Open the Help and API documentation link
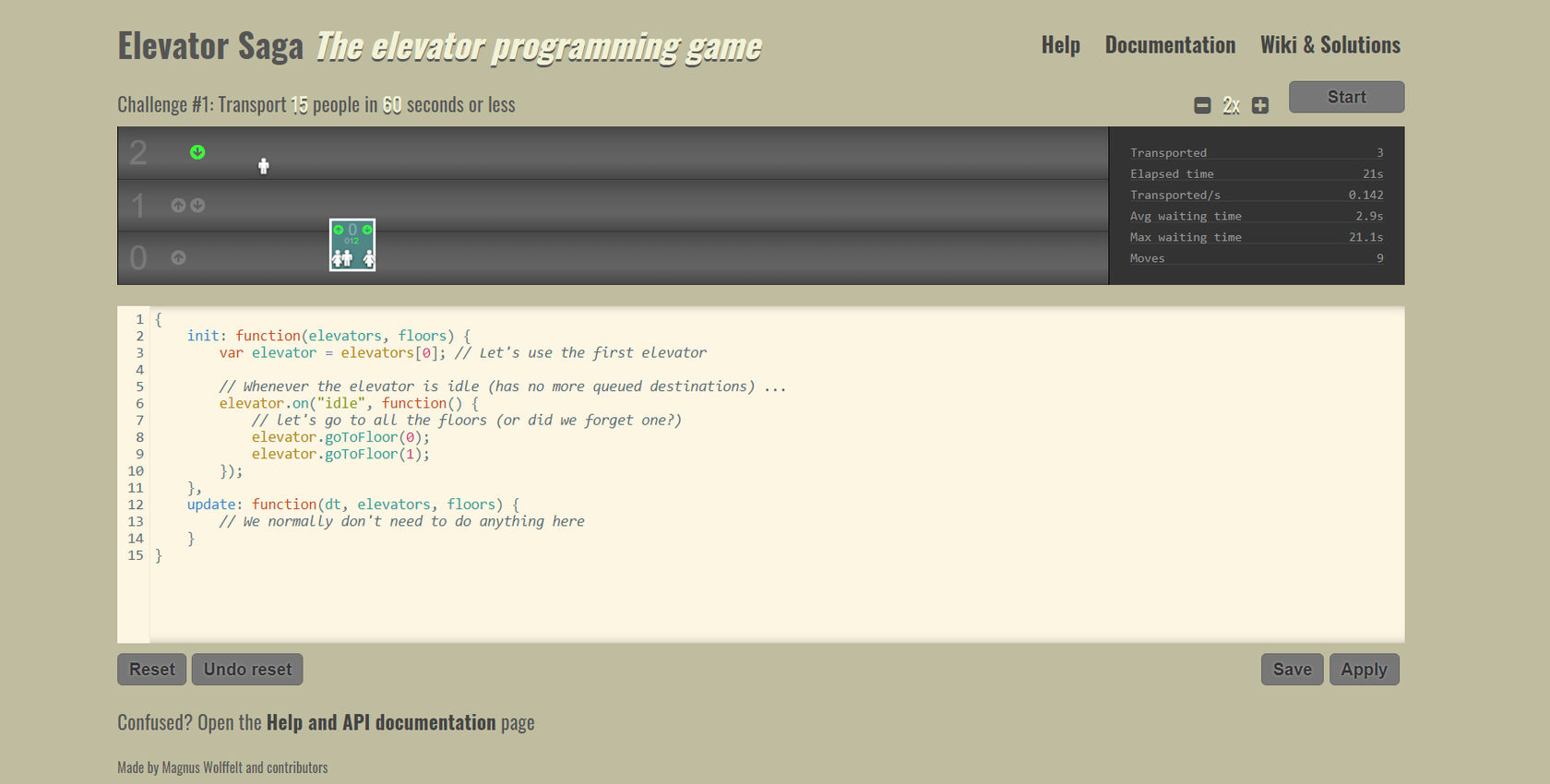Viewport: 1550px width, 784px height. (x=381, y=722)
